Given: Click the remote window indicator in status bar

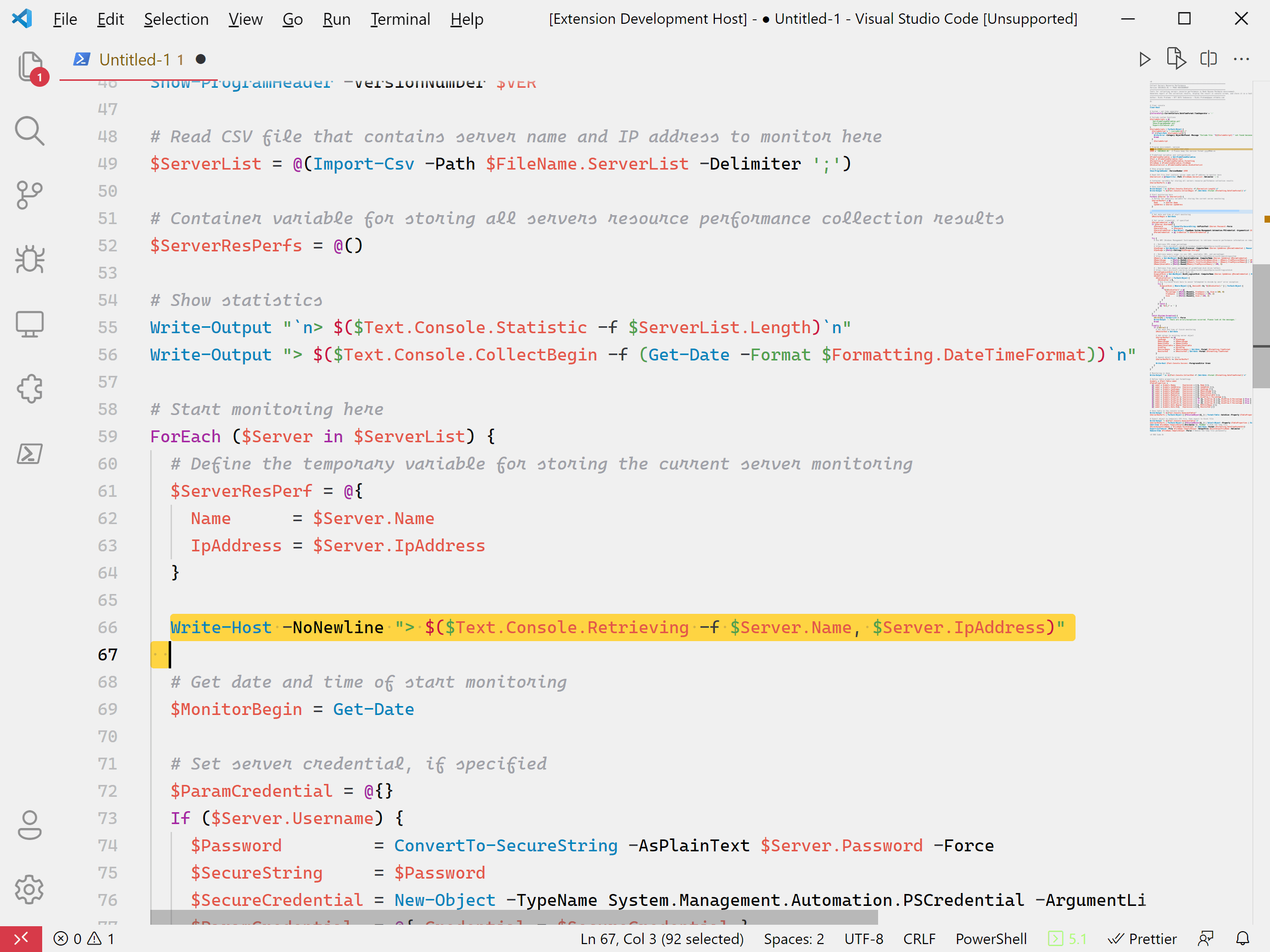Looking at the screenshot, I should pyautogui.click(x=21, y=939).
